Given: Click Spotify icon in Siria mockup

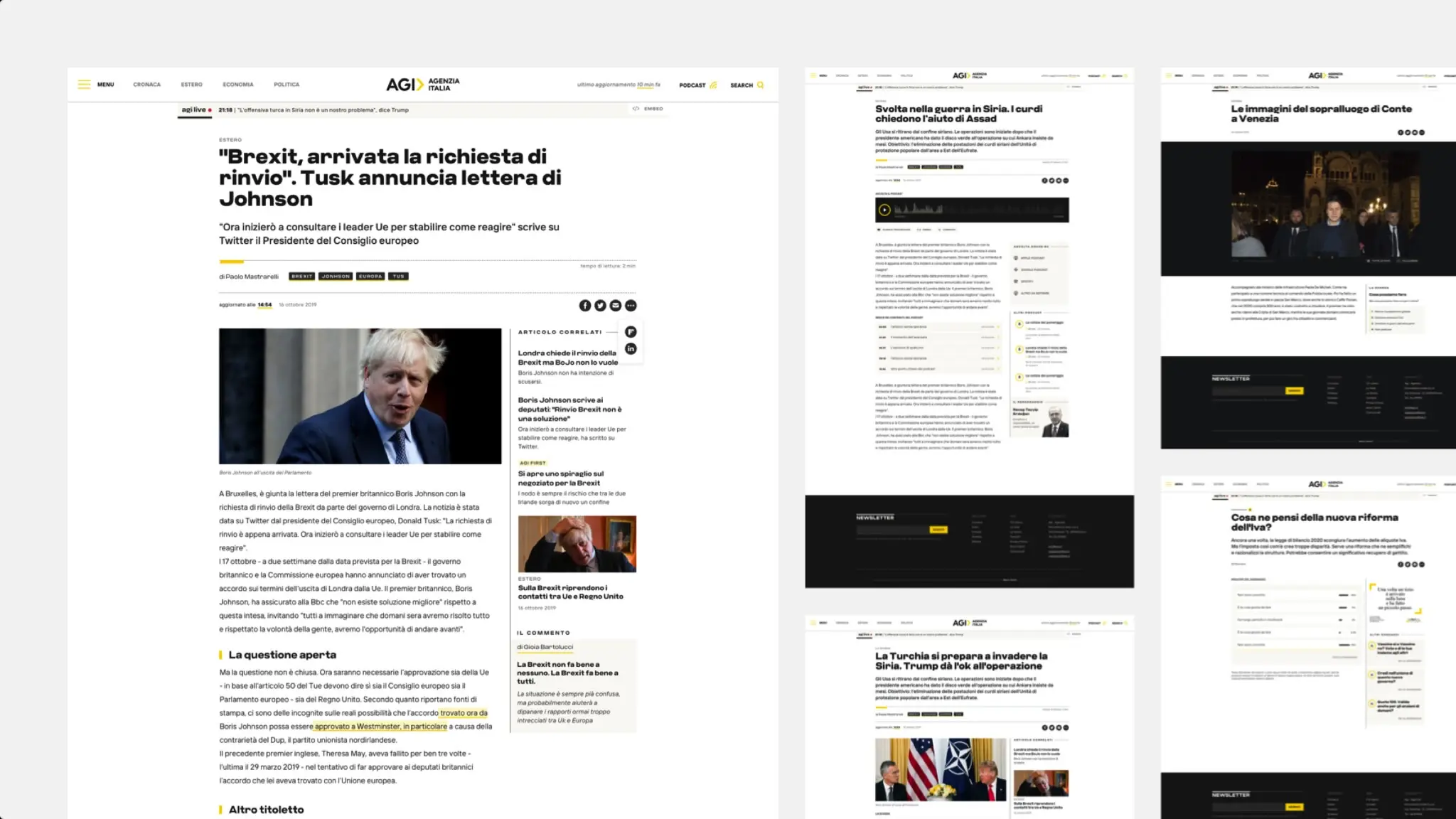Looking at the screenshot, I should click(x=1016, y=281).
